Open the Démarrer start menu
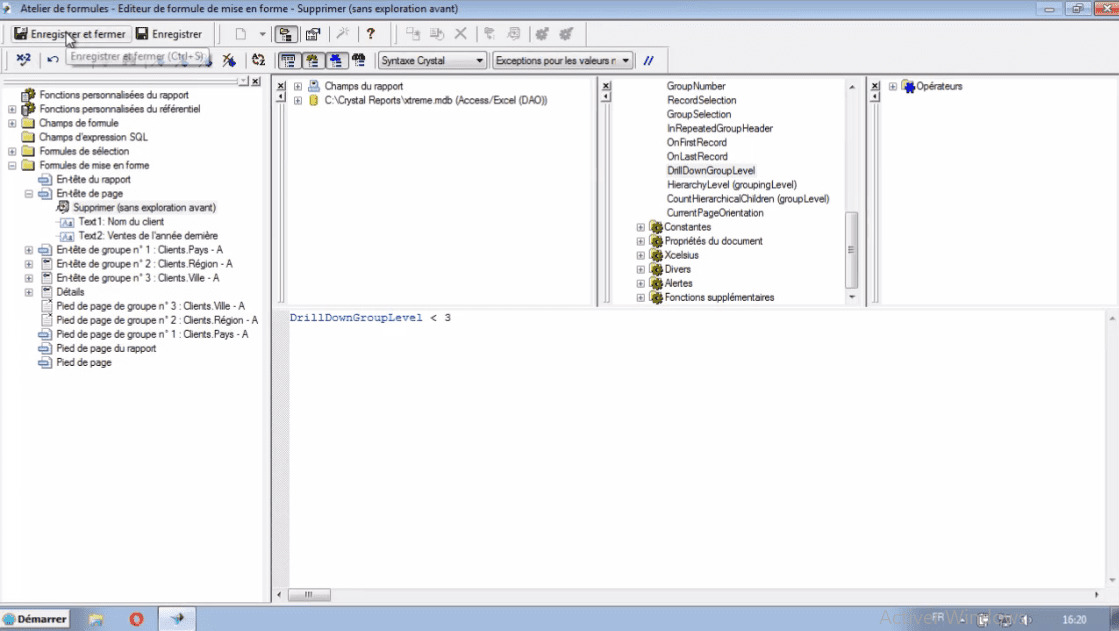 tap(35, 619)
